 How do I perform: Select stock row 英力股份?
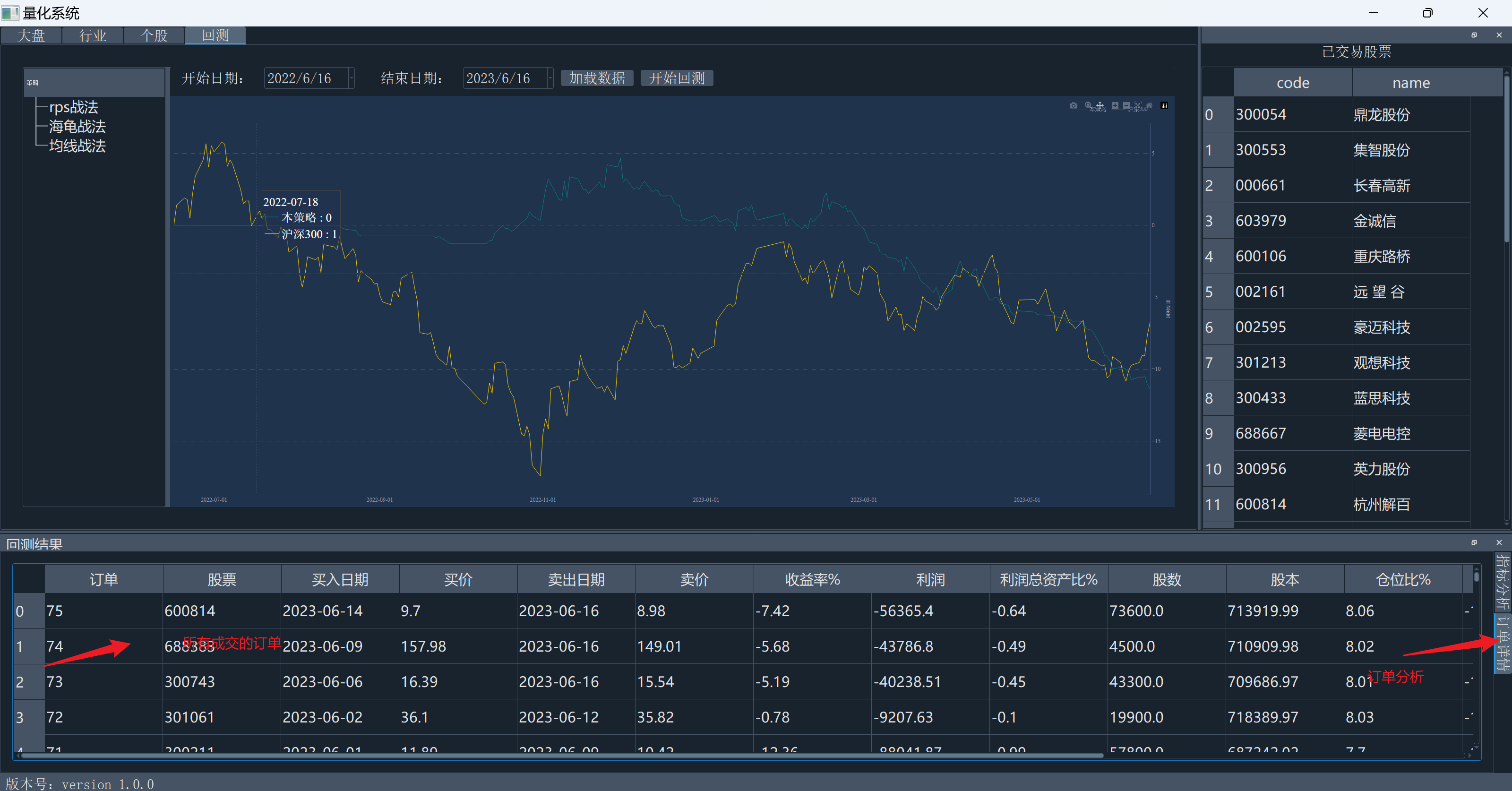[x=1411, y=469]
